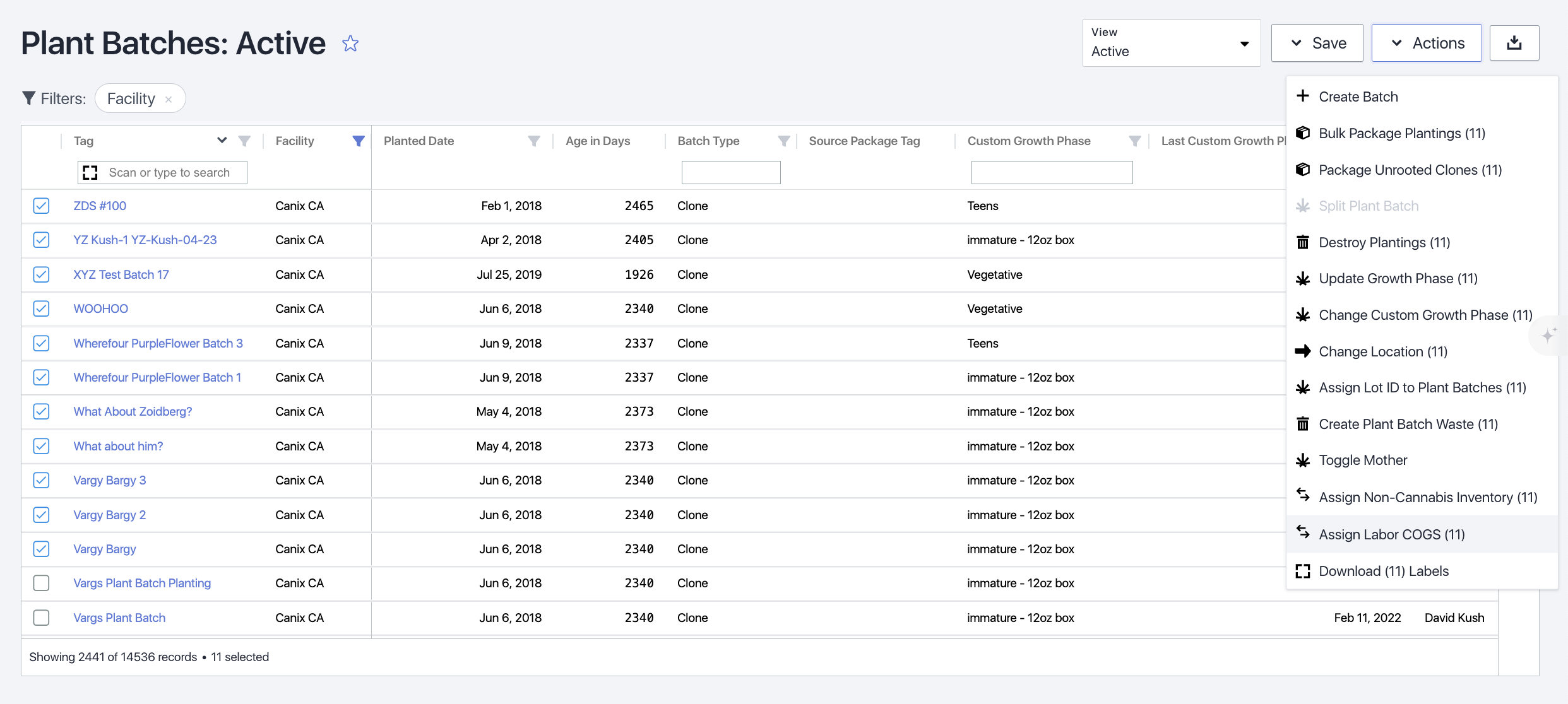Click the active Facility column filter icon
The image size is (1568, 704).
tap(358, 141)
